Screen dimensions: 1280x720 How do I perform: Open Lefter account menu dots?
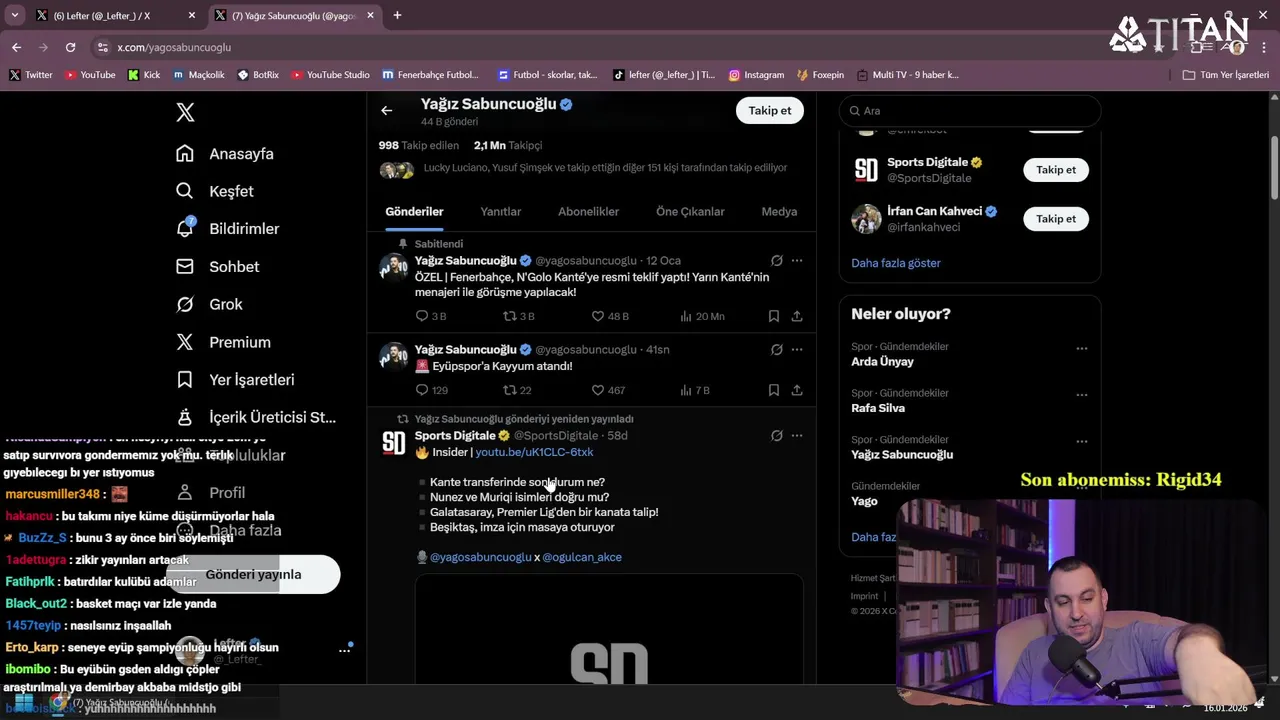pos(345,650)
